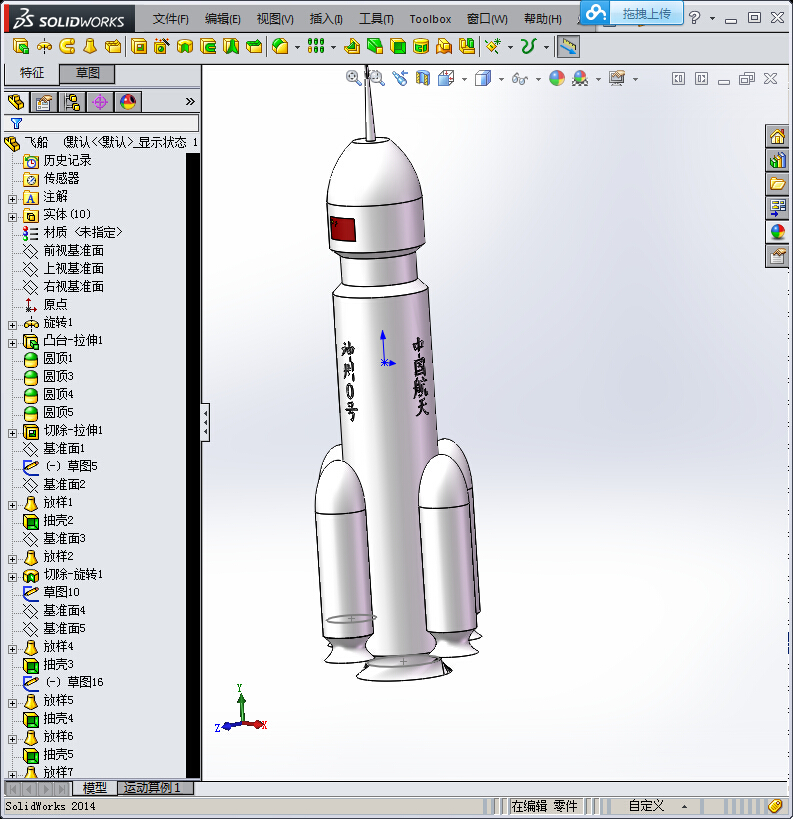Image resolution: width=793 pixels, height=819 pixels.
Task: Click the Edit Appearance color ball icon
Action: [557, 78]
